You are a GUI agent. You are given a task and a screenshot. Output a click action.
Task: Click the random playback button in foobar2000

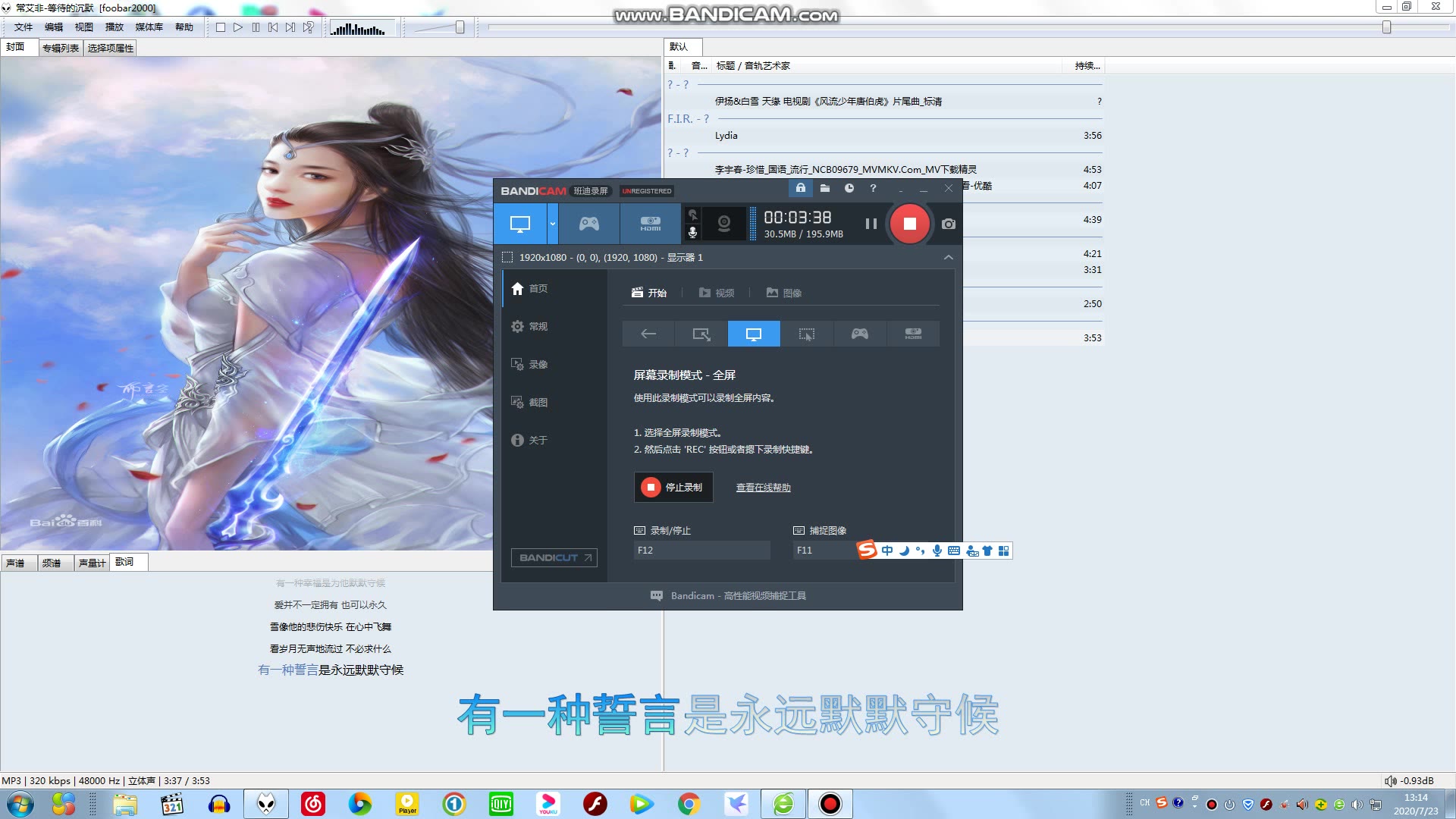pos(308,27)
